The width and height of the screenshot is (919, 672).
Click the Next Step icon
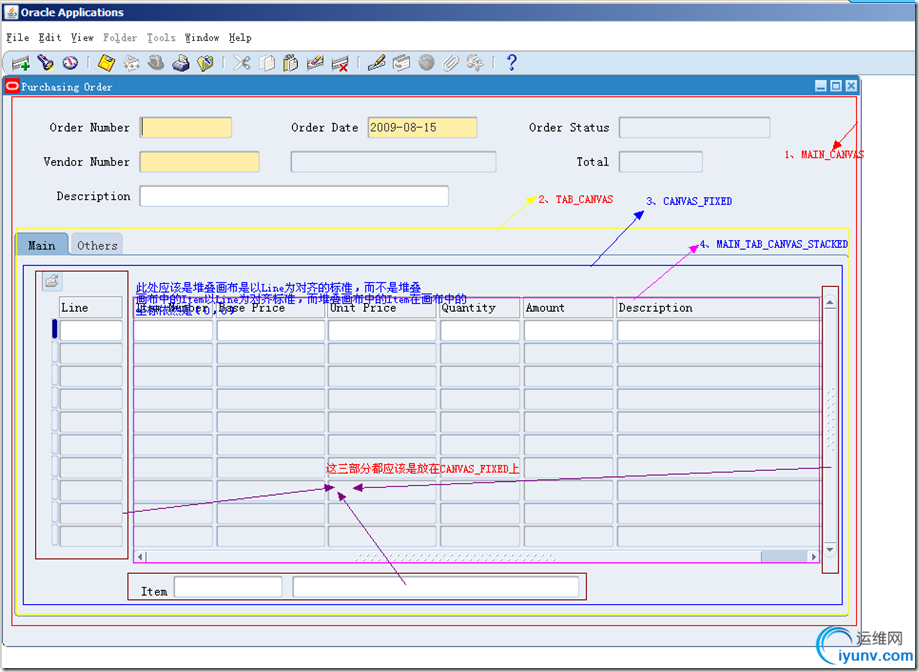[131, 63]
